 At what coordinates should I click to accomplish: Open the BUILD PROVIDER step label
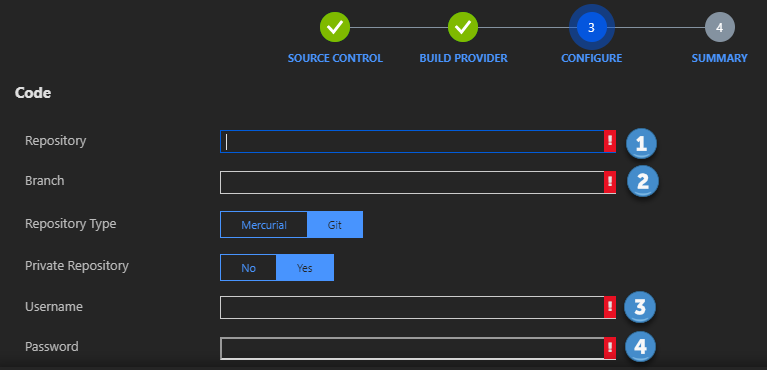click(x=463, y=58)
